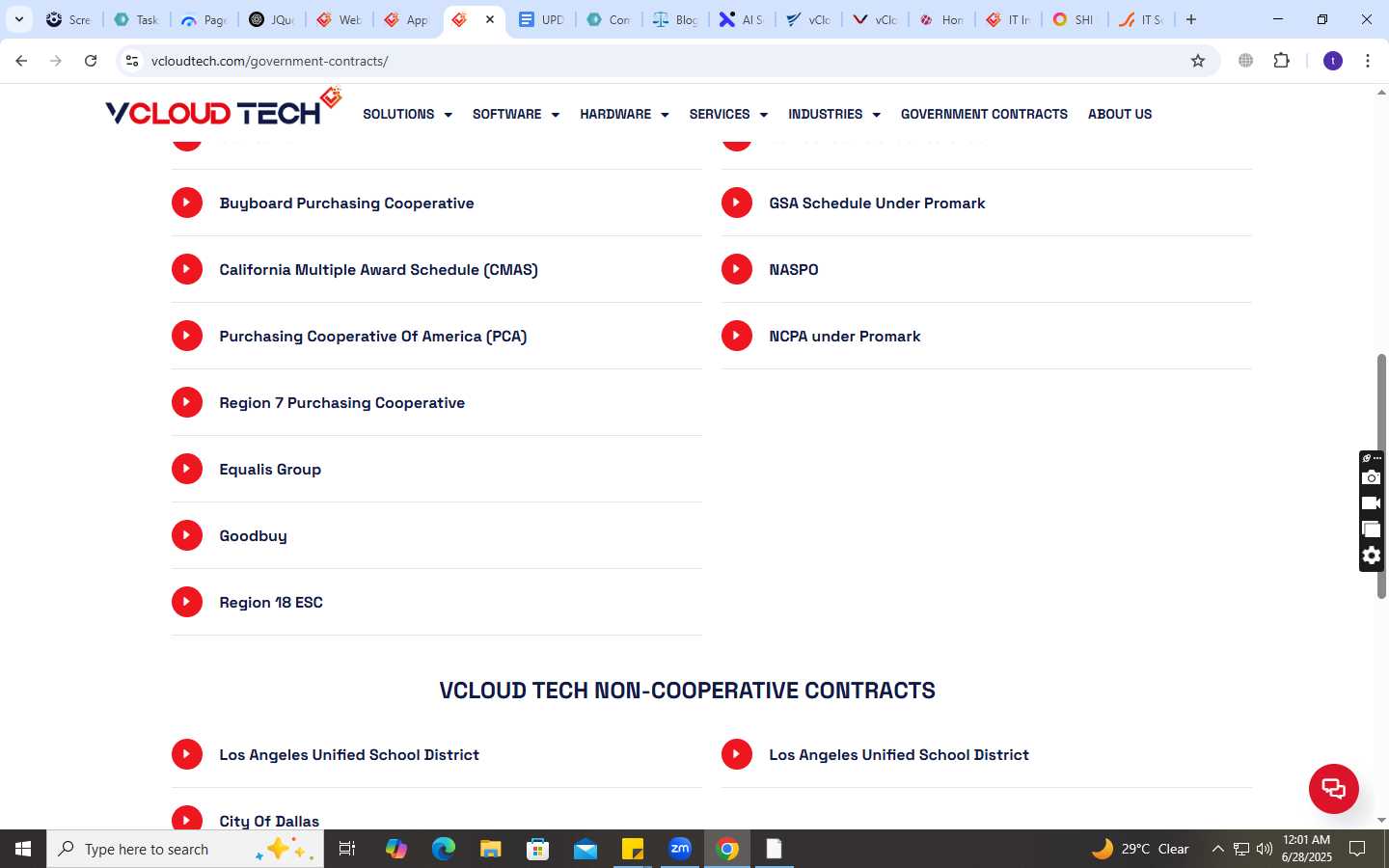
Task: Open the Windows Start menu
Action: (x=23, y=849)
